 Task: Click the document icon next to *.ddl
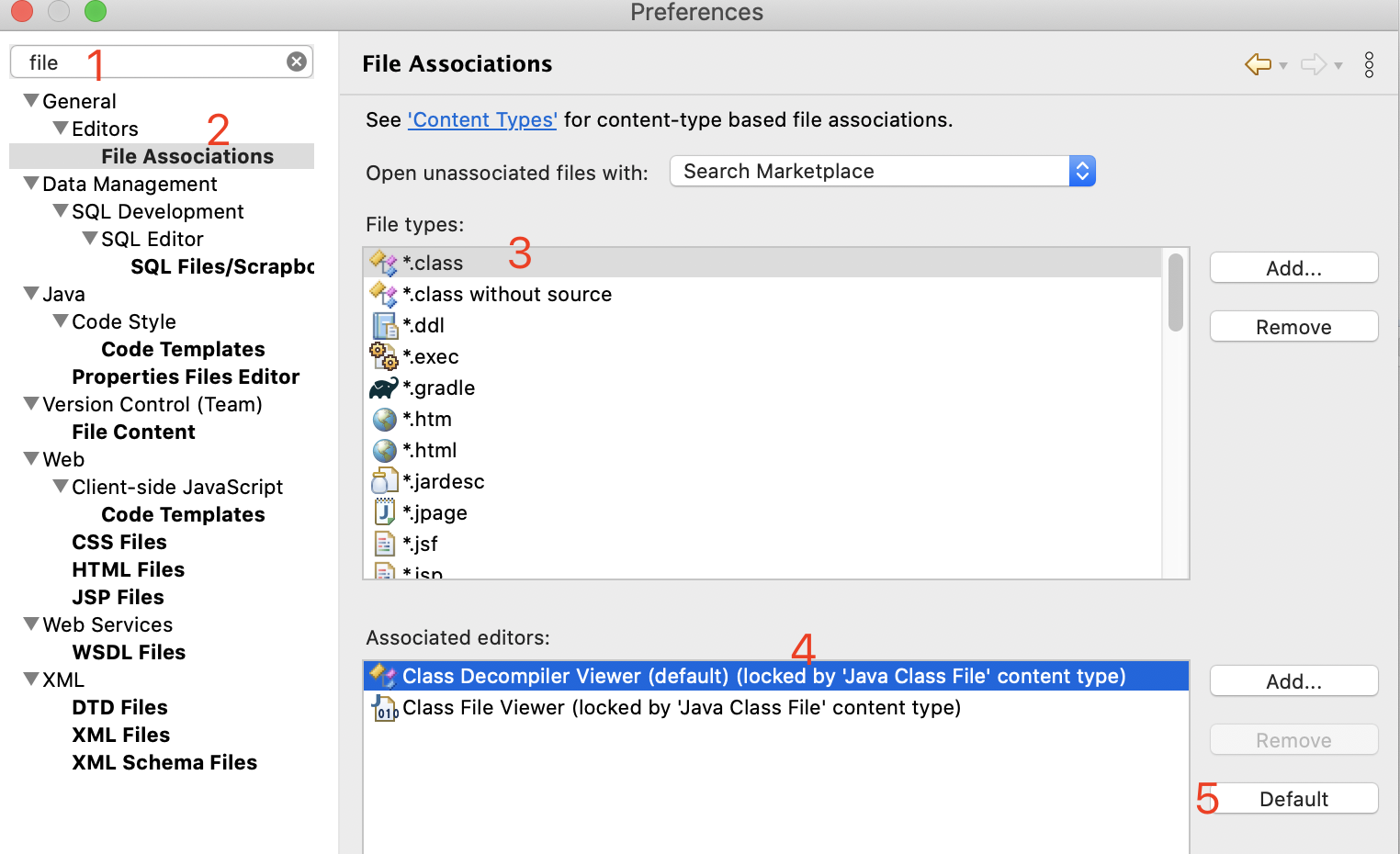tap(384, 325)
